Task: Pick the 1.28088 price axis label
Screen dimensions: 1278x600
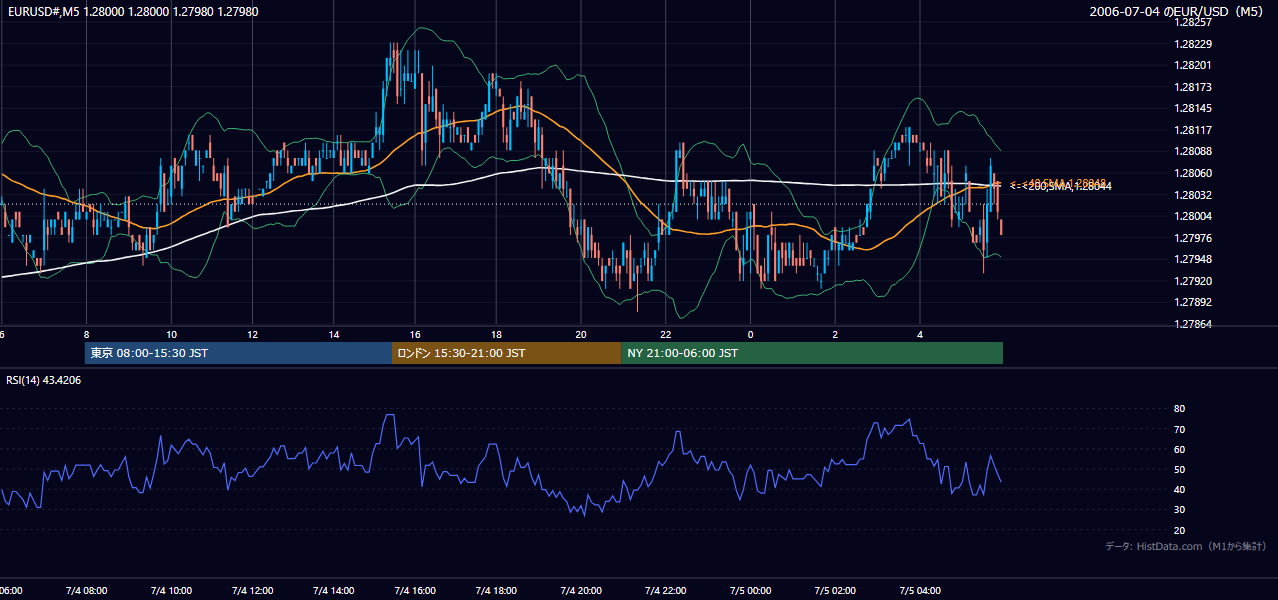Action: pos(1193,151)
